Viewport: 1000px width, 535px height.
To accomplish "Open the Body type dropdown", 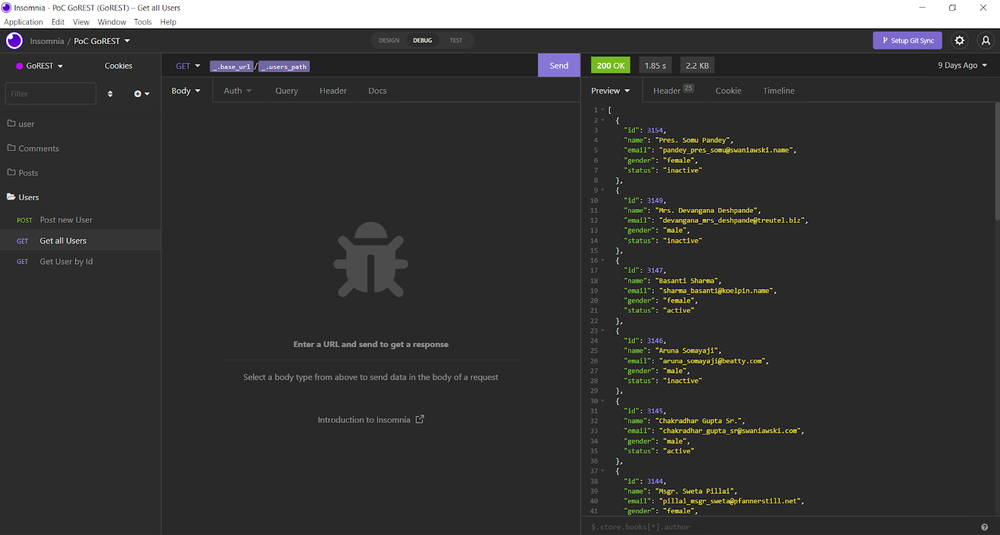I will click(x=186, y=91).
